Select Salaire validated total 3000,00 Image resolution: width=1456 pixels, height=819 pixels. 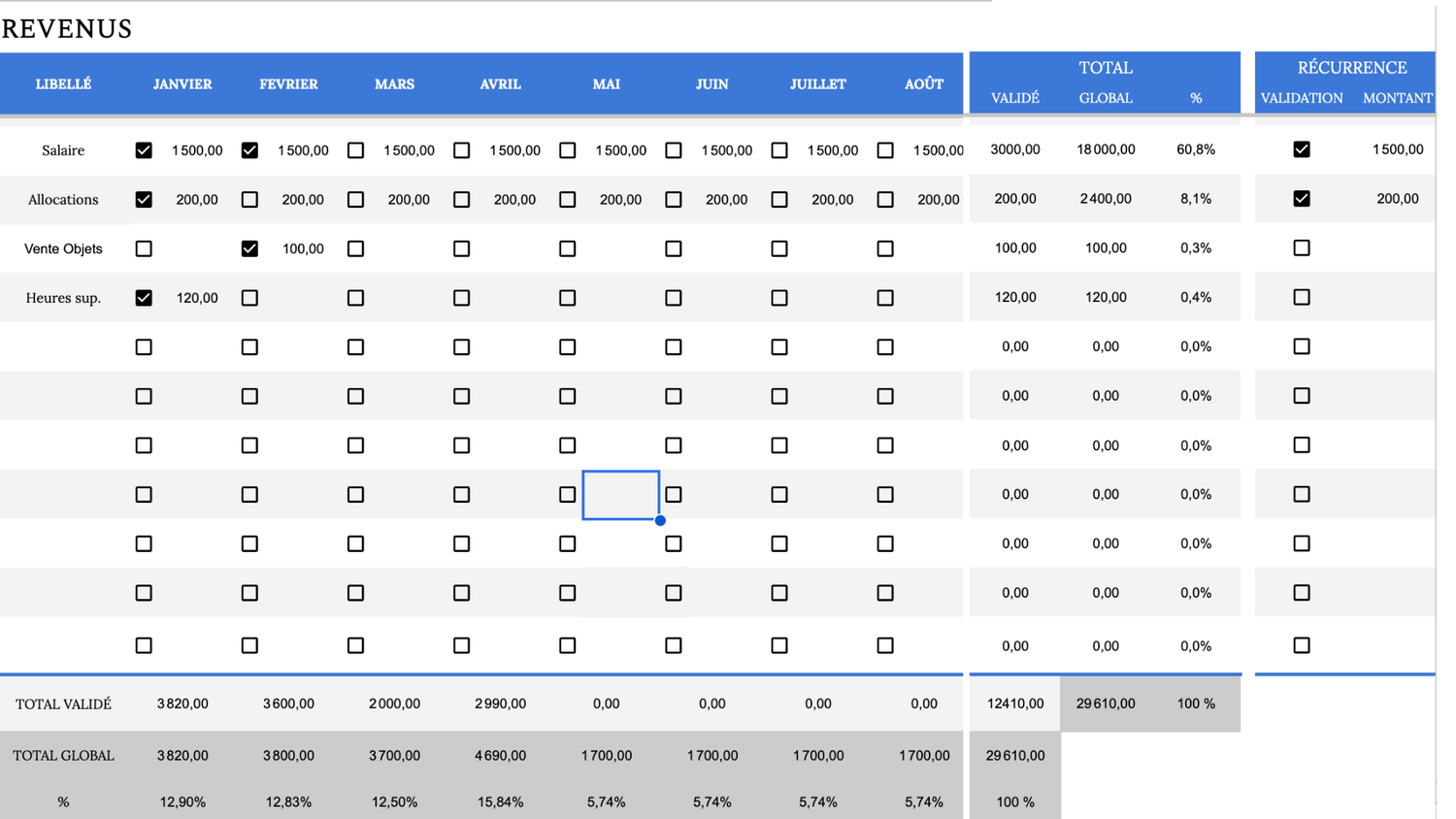click(1015, 149)
